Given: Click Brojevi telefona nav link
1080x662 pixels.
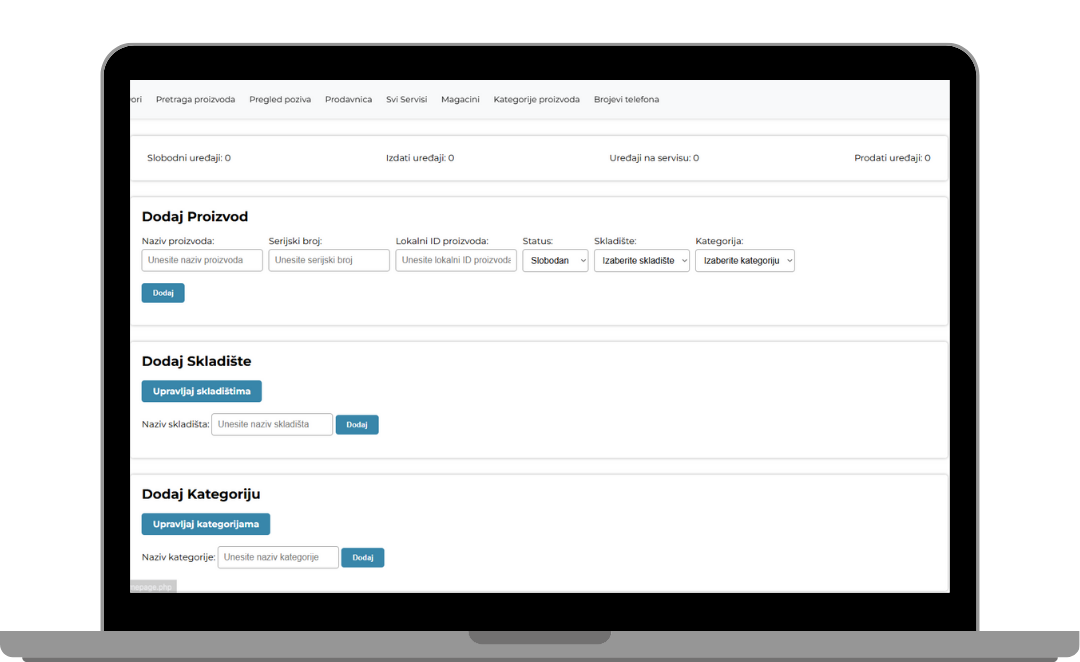Looking at the screenshot, I should click(x=626, y=100).
